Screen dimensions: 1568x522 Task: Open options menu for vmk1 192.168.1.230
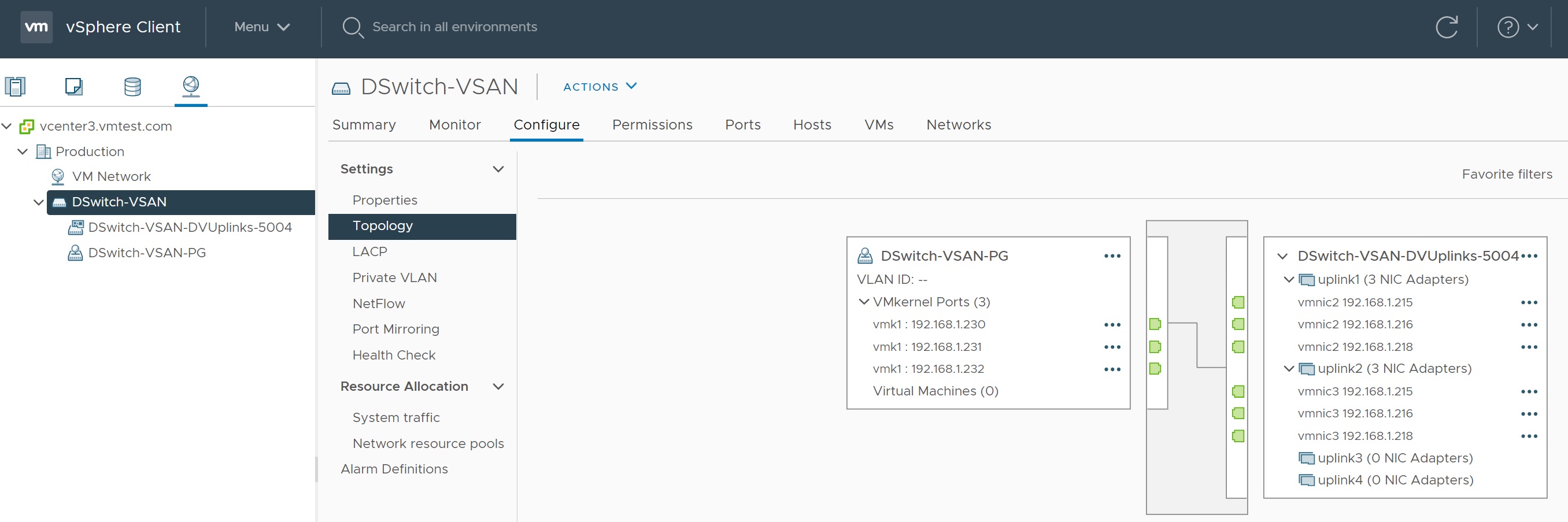point(1111,325)
